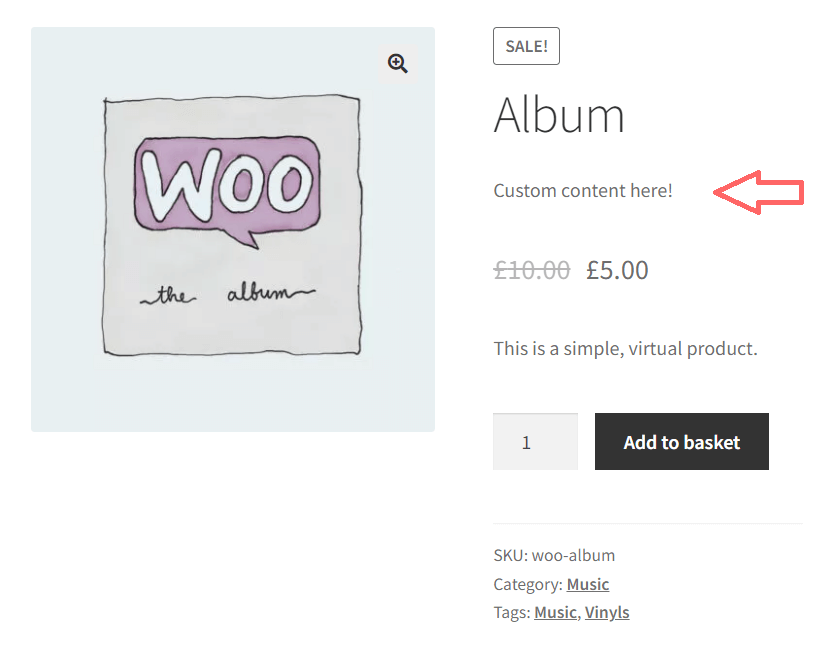
Task: Click the Category: label
Action: (x=524, y=584)
